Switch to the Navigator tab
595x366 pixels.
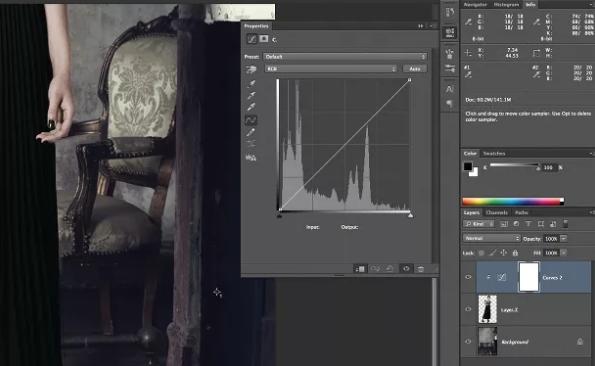(x=475, y=5)
